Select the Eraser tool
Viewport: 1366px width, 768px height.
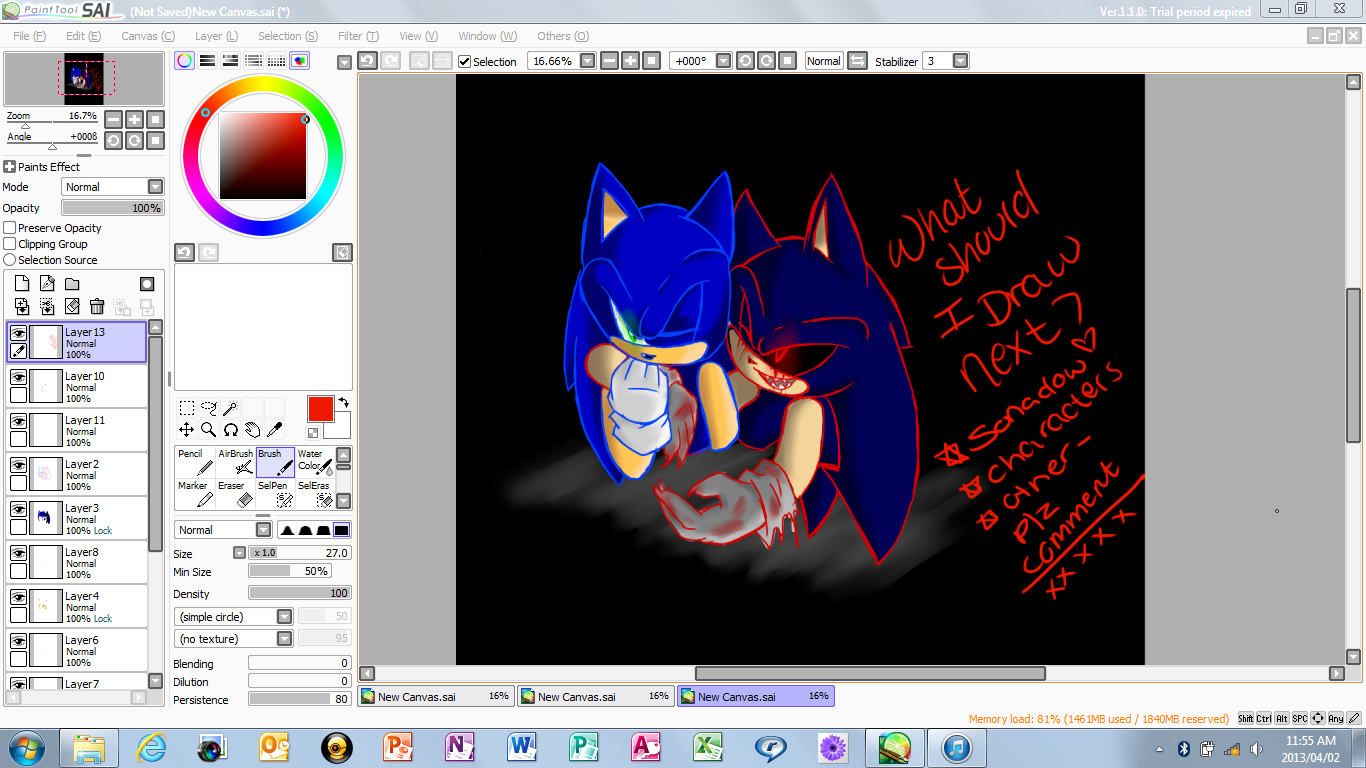[x=235, y=493]
